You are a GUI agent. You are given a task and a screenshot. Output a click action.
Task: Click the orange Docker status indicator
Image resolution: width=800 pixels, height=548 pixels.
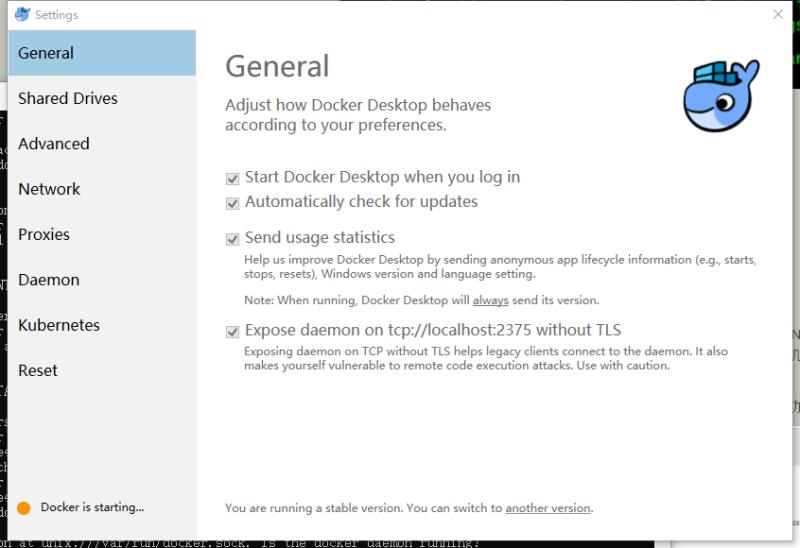[23, 508]
